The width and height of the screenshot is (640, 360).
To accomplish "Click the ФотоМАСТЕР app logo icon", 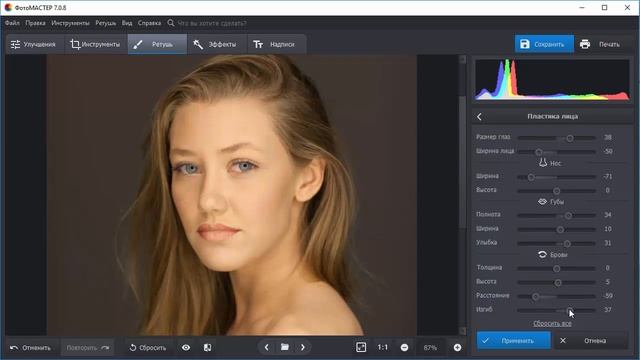I will pyautogui.click(x=8, y=7).
